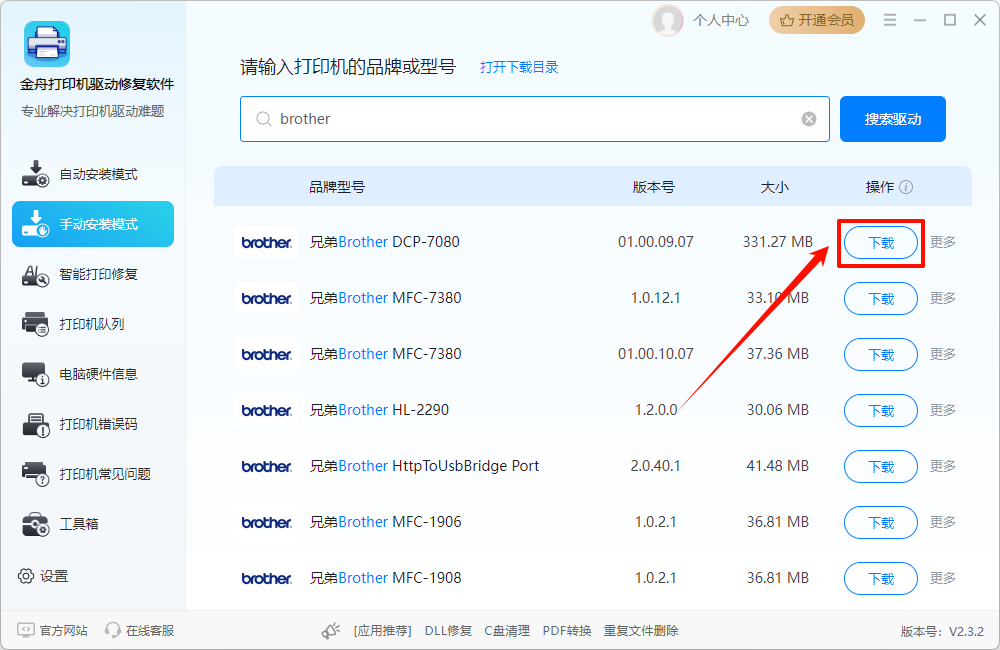Expand 更多 options for Brother HL-2290
Image resolution: width=1000 pixels, height=650 pixels.
pos(942,410)
